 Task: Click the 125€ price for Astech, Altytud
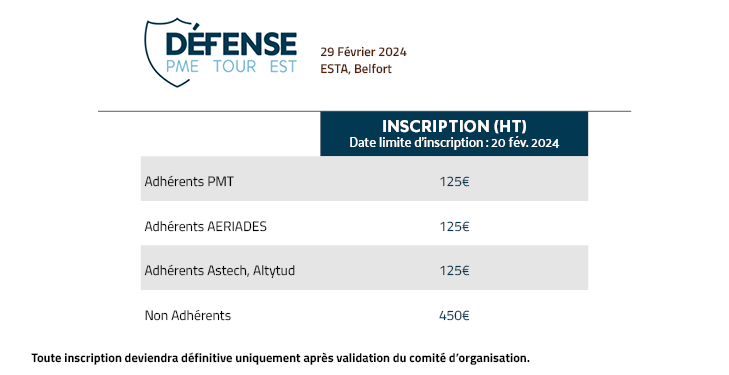(x=454, y=270)
